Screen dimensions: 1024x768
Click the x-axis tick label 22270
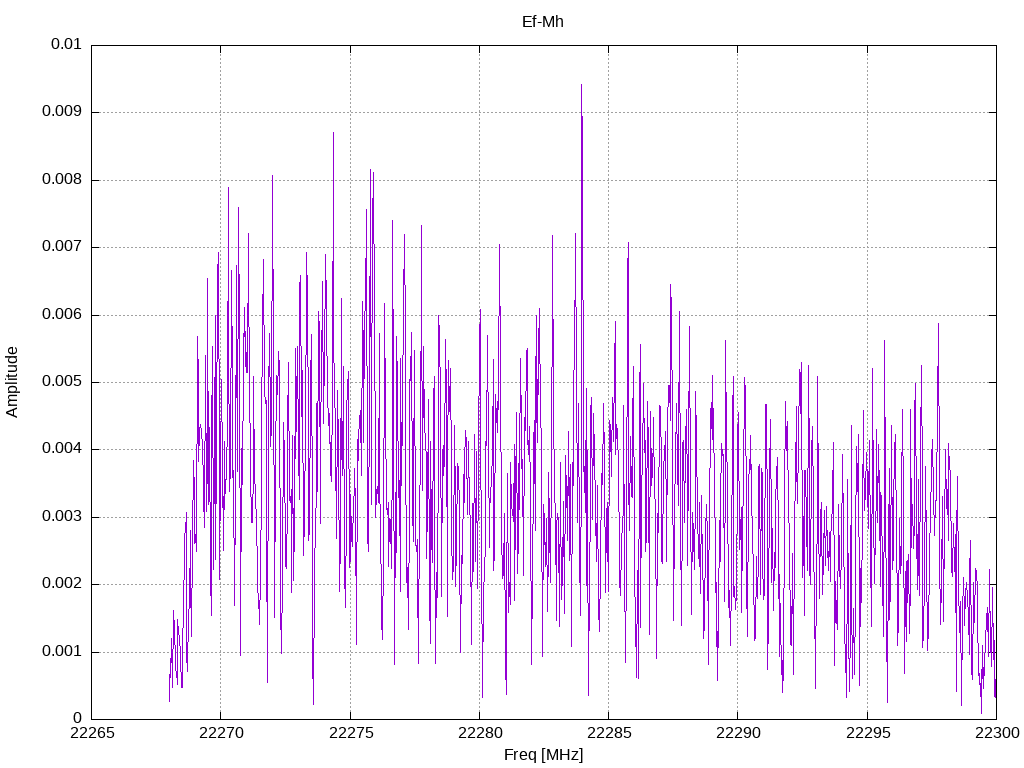pos(221,733)
